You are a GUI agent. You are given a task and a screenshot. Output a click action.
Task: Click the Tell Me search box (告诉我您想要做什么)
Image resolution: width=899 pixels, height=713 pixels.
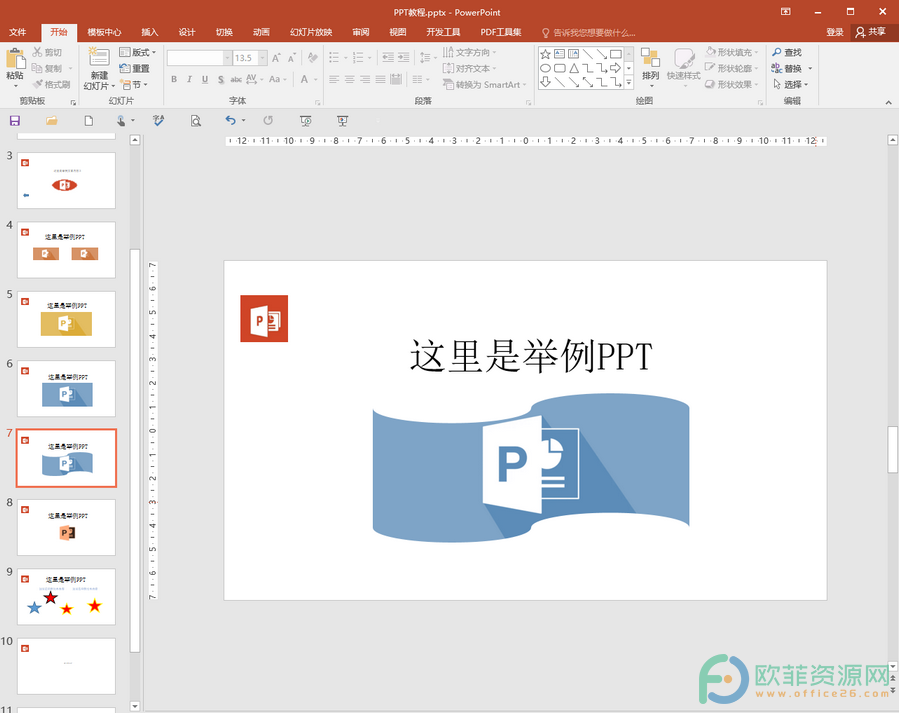point(589,33)
